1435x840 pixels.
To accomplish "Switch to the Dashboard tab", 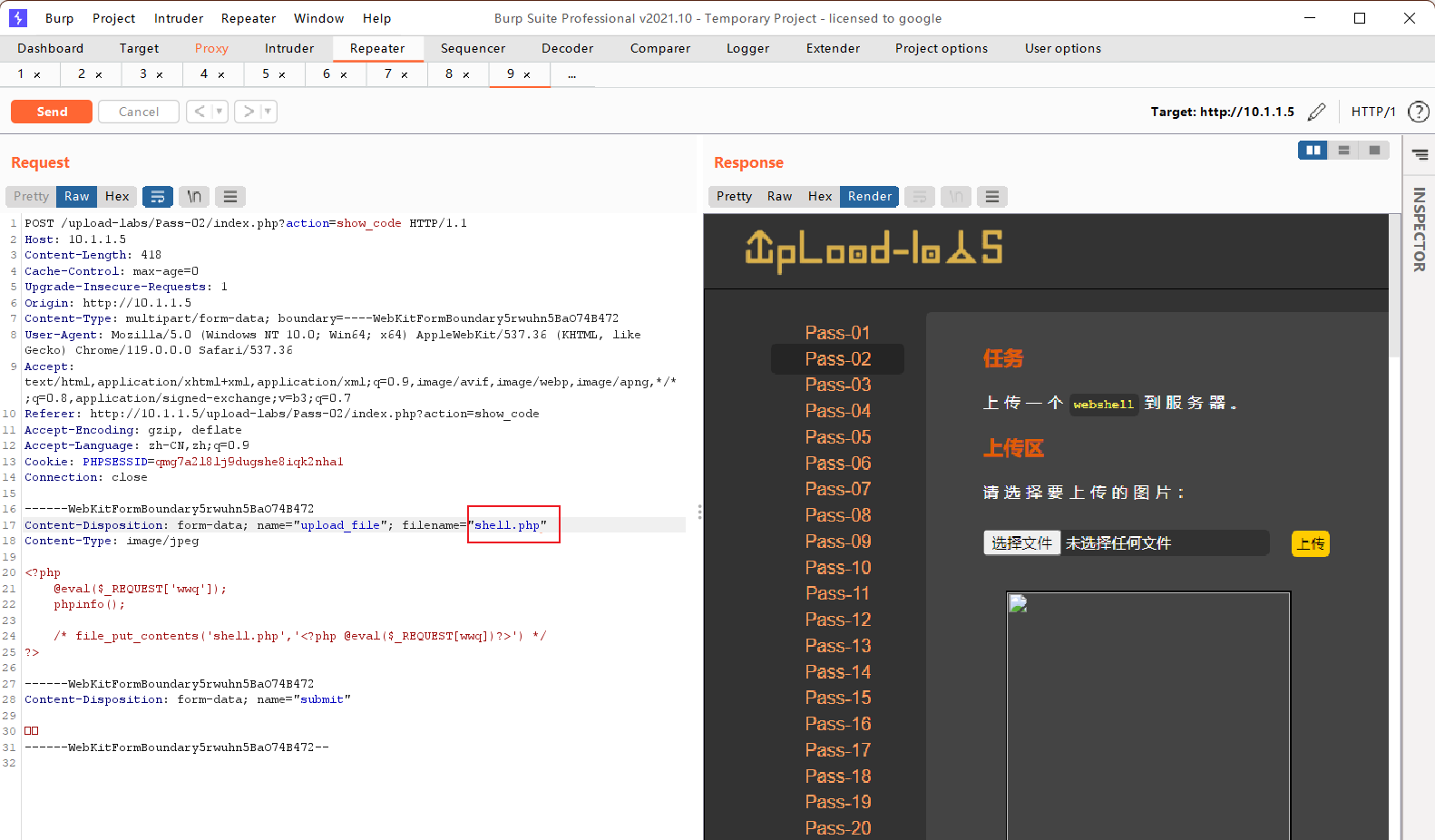I will coord(51,49).
